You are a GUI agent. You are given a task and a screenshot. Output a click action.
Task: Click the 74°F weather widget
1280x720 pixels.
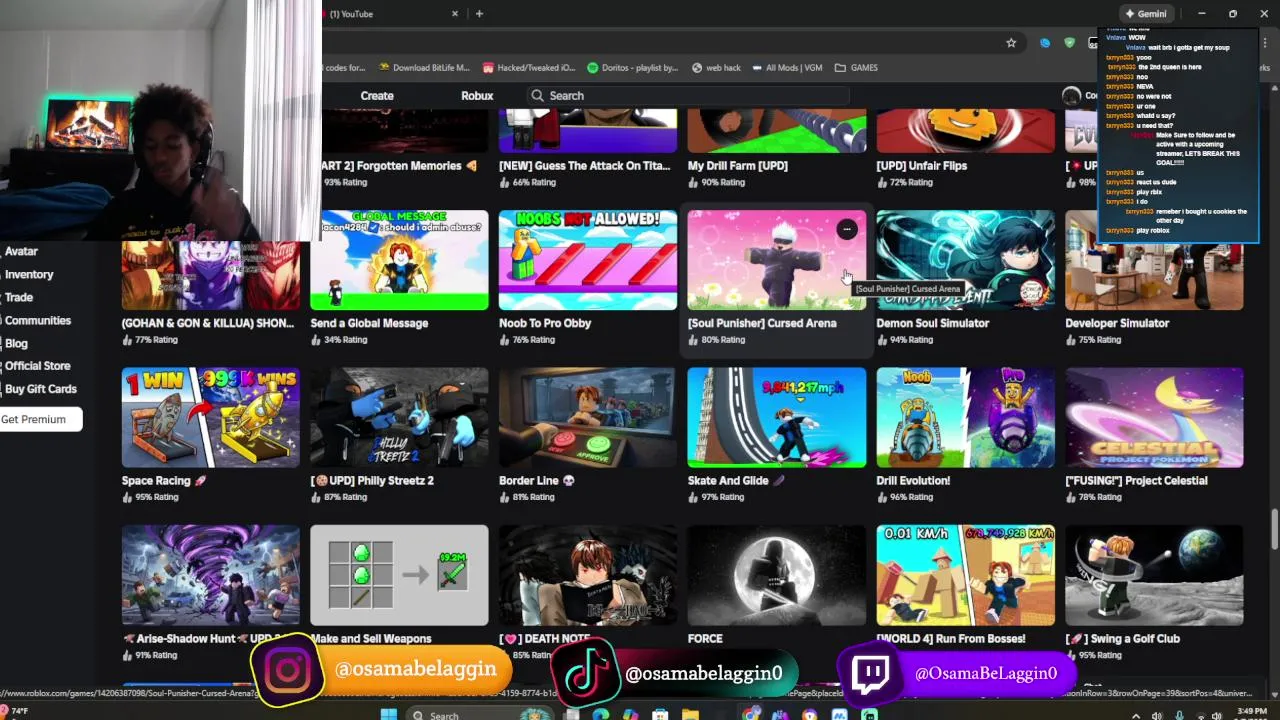coord(18,711)
